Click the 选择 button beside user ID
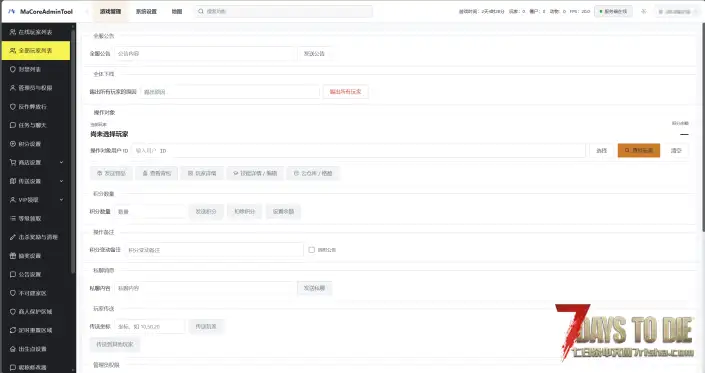The width and height of the screenshot is (705, 373). tap(602, 151)
